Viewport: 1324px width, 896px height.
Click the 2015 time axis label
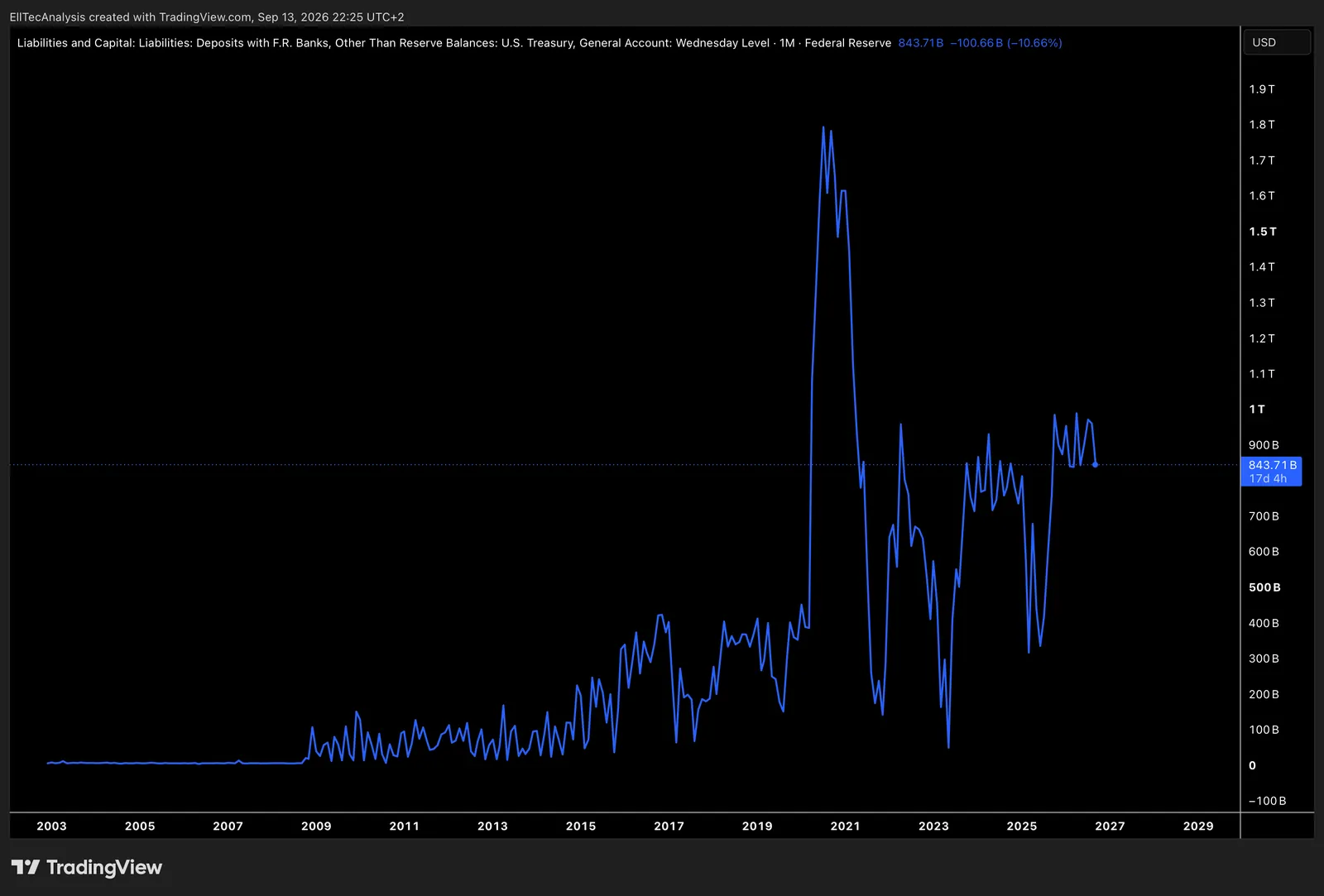(x=581, y=826)
